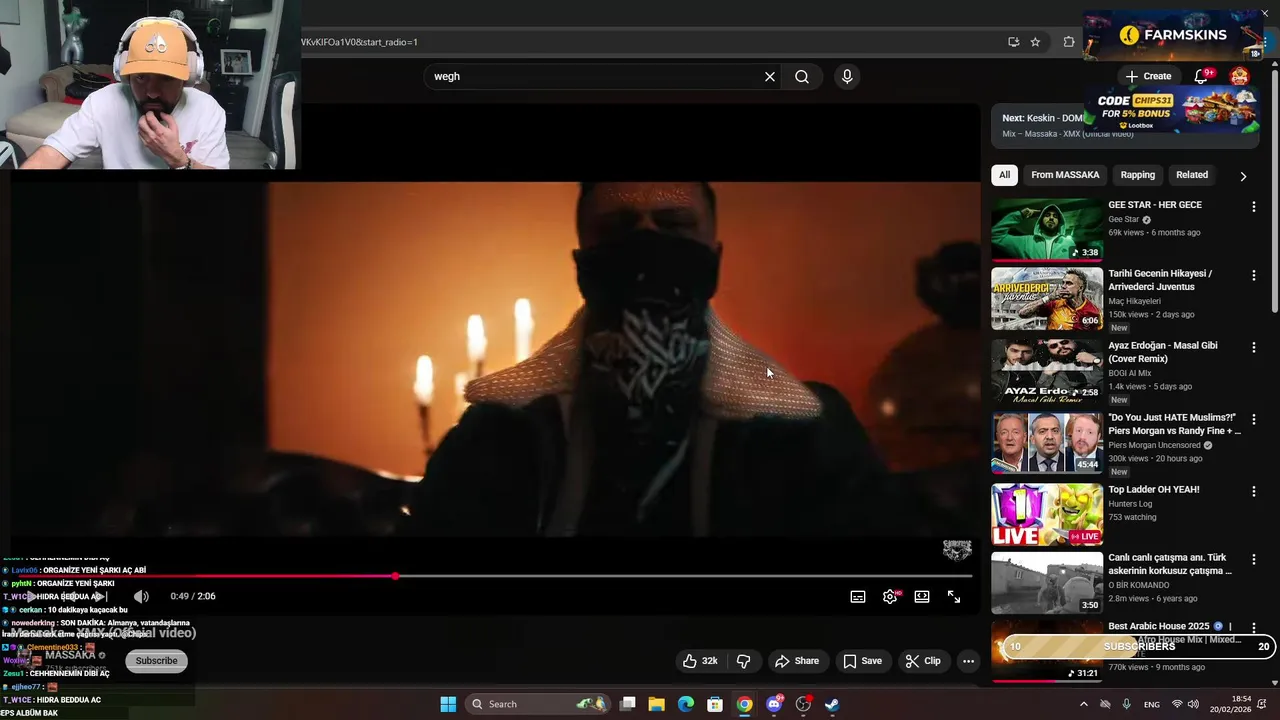Screen dimensions: 1280x720
Task: Click the Windows taskbar Search box
Action: (538, 704)
